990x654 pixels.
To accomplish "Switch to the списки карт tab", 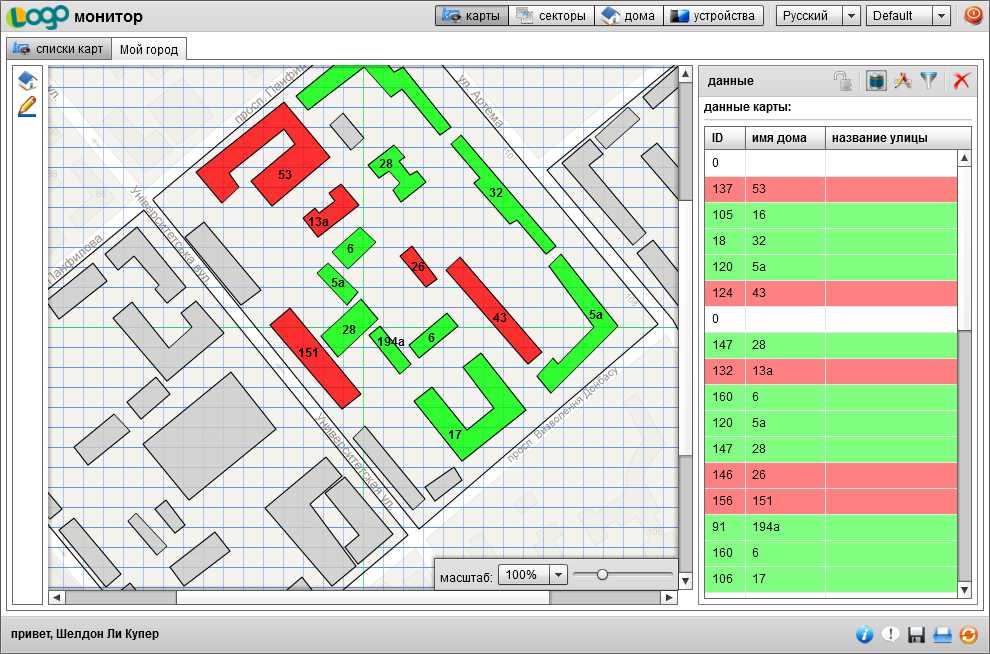I will coord(58,49).
